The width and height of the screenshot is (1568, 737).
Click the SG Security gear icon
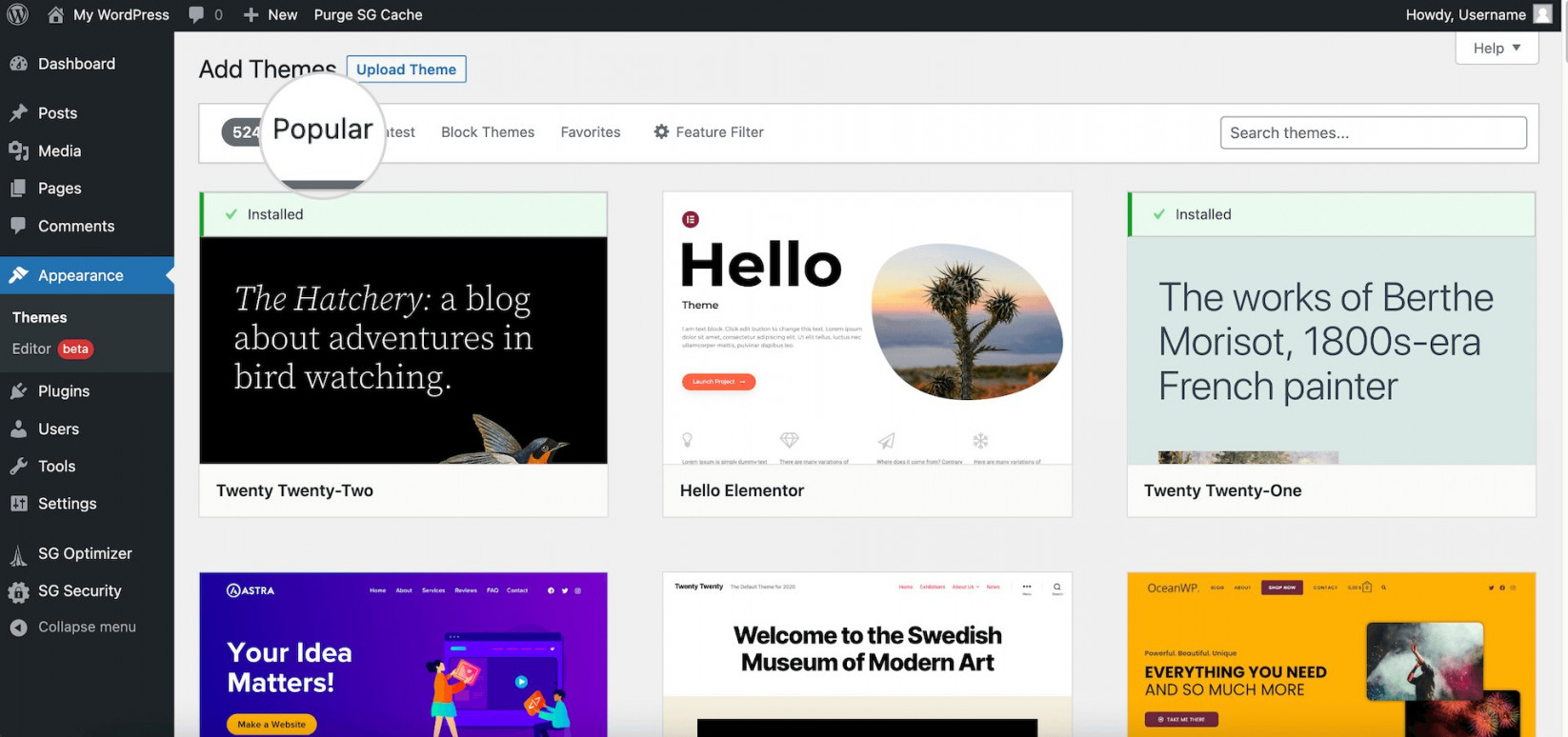pyautogui.click(x=18, y=591)
